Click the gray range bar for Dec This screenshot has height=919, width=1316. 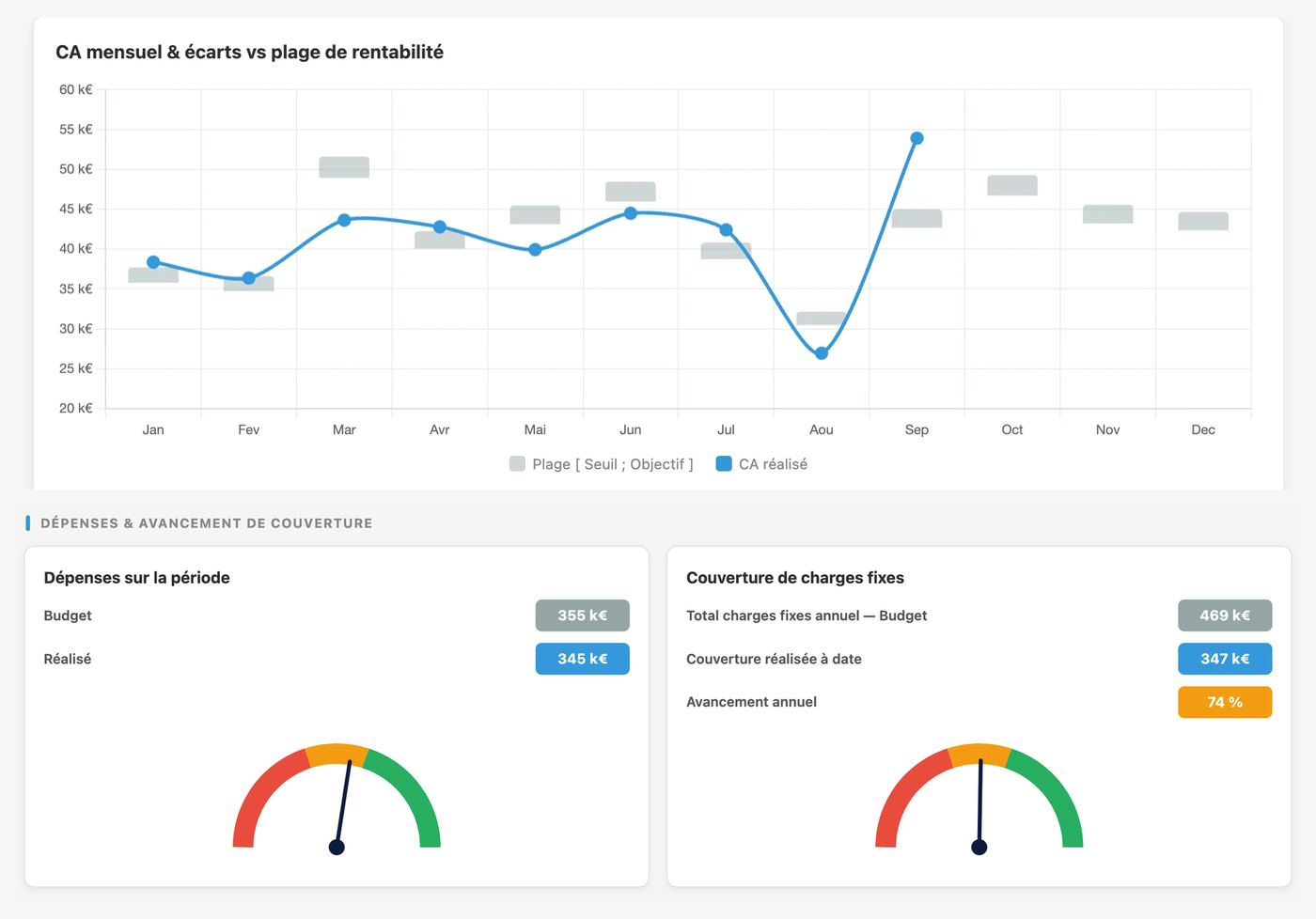click(1203, 221)
